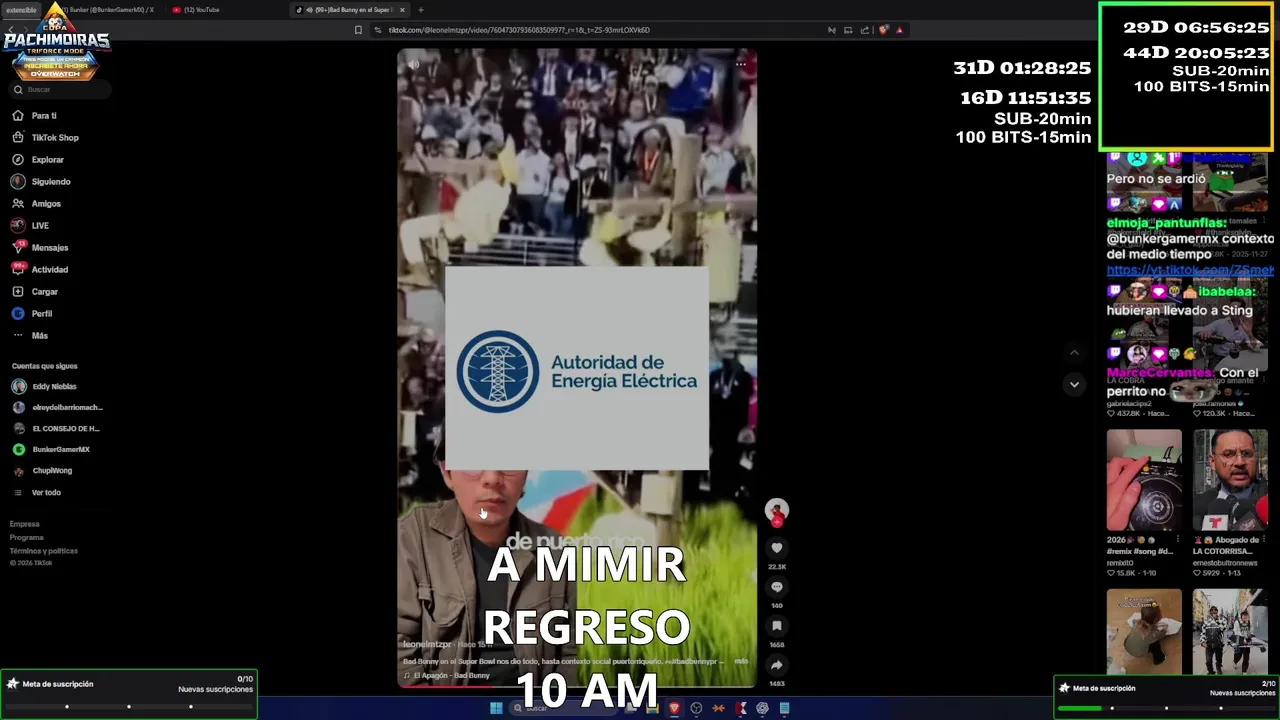This screenshot has width=1280, height=720.
Task: Open the Siguiendo feed
Action: (x=50, y=182)
